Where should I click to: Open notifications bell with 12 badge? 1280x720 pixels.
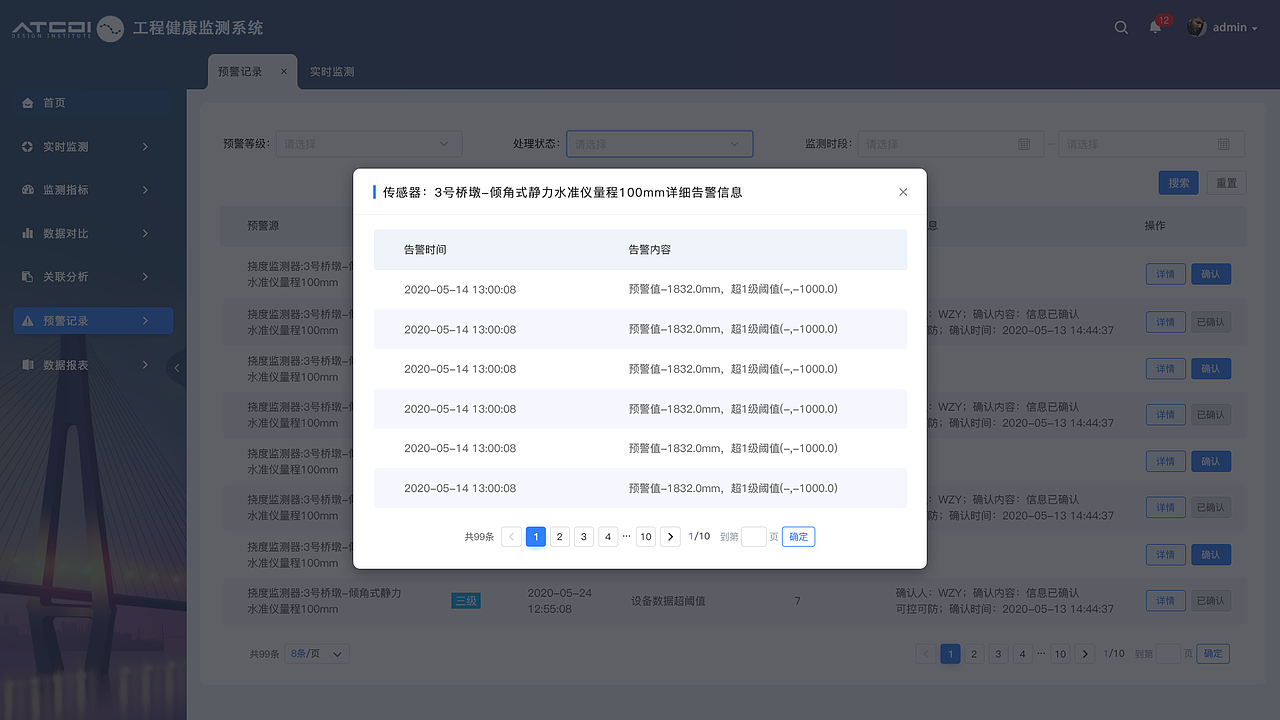(x=1157, y=27)
